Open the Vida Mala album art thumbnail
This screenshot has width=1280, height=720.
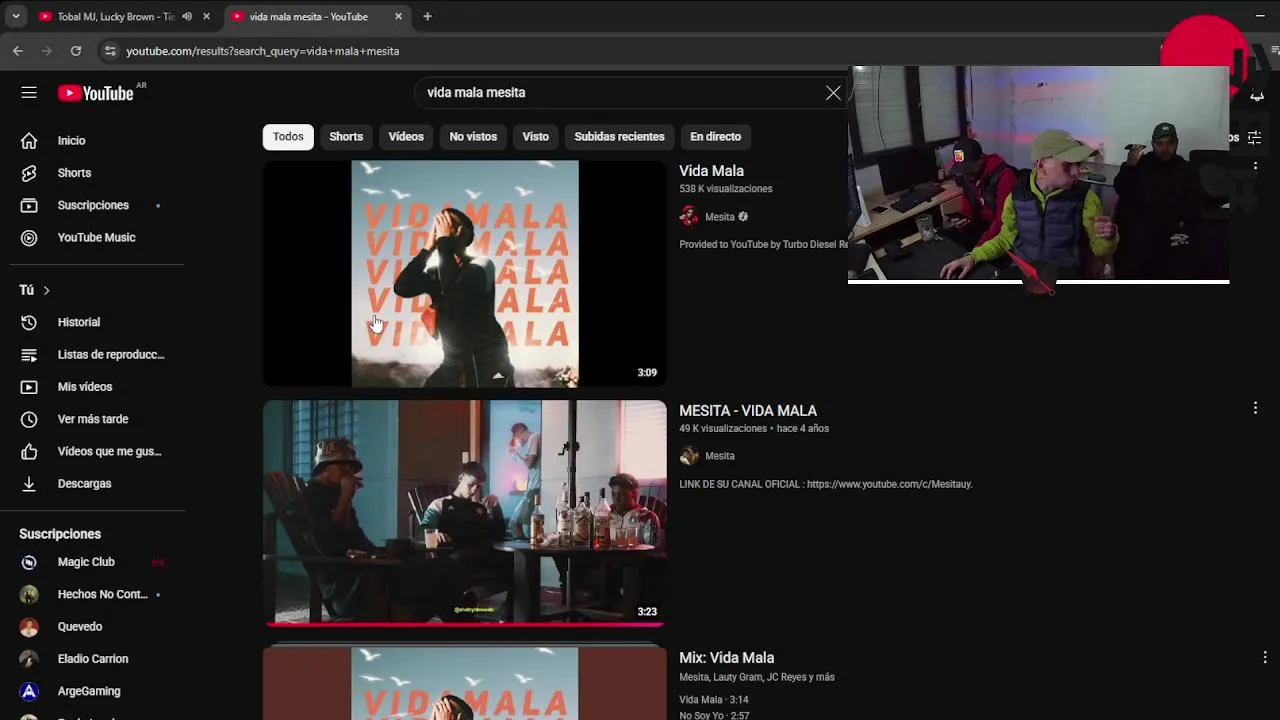464,273
